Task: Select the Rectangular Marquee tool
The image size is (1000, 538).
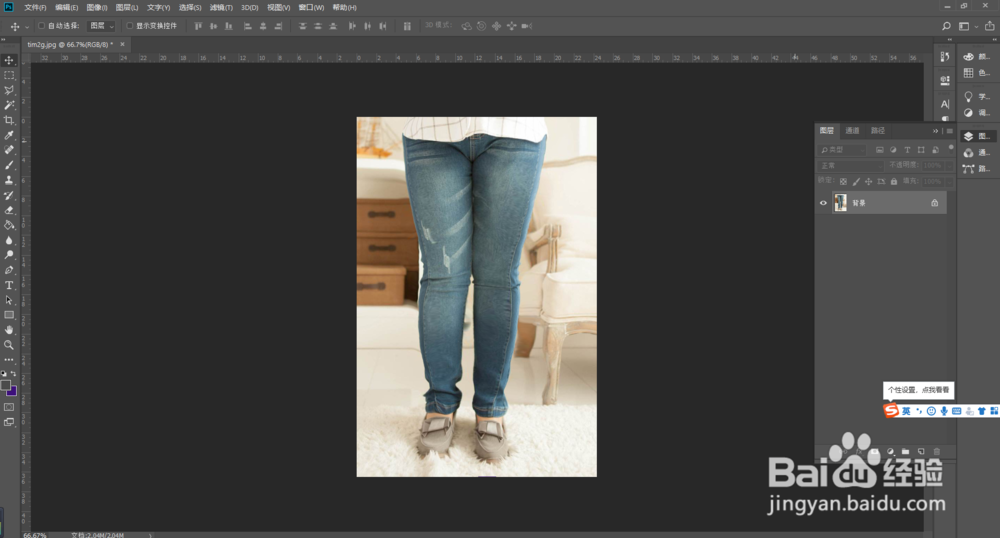Action: 9,75
